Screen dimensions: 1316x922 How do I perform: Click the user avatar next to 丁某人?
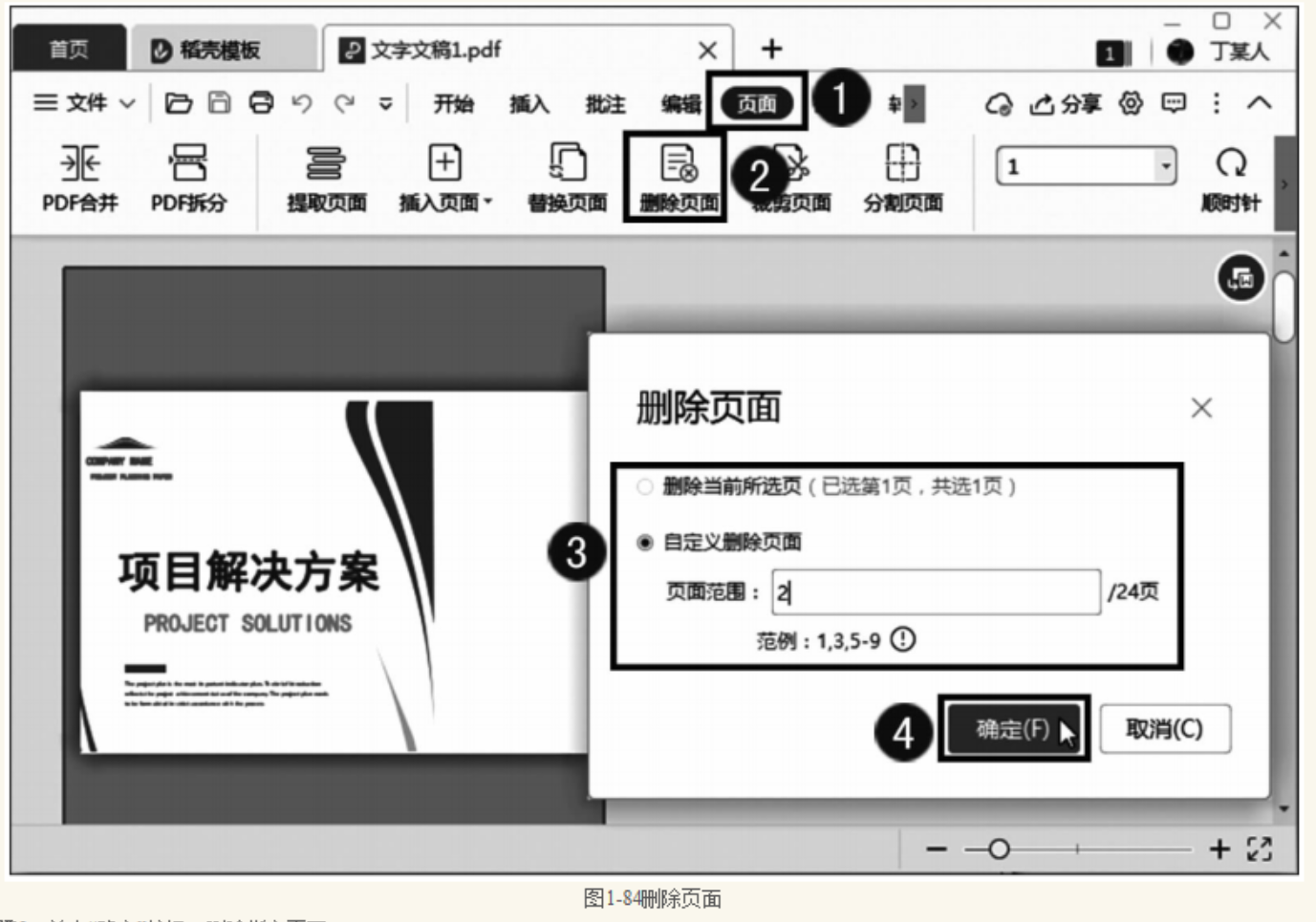1180,52
